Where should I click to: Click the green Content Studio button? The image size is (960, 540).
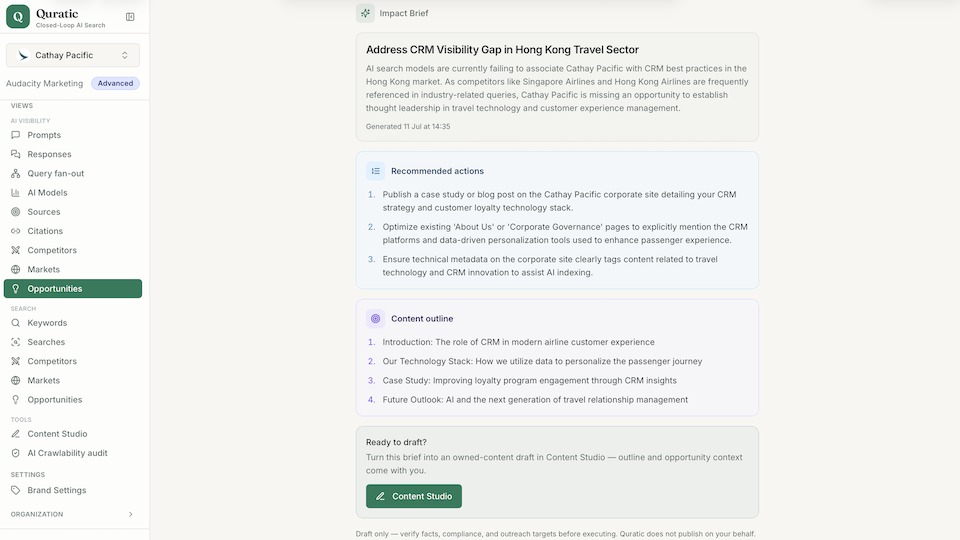point(414,496)
